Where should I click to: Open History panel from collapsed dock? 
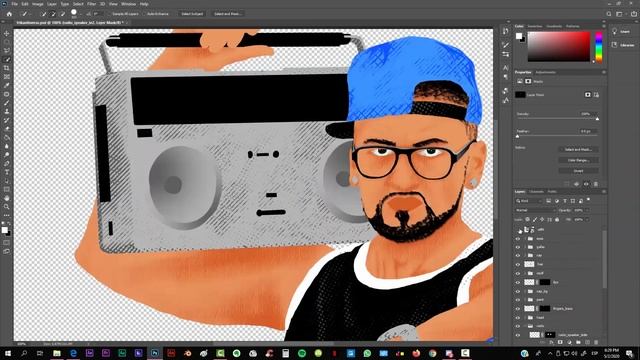point(506,31)
